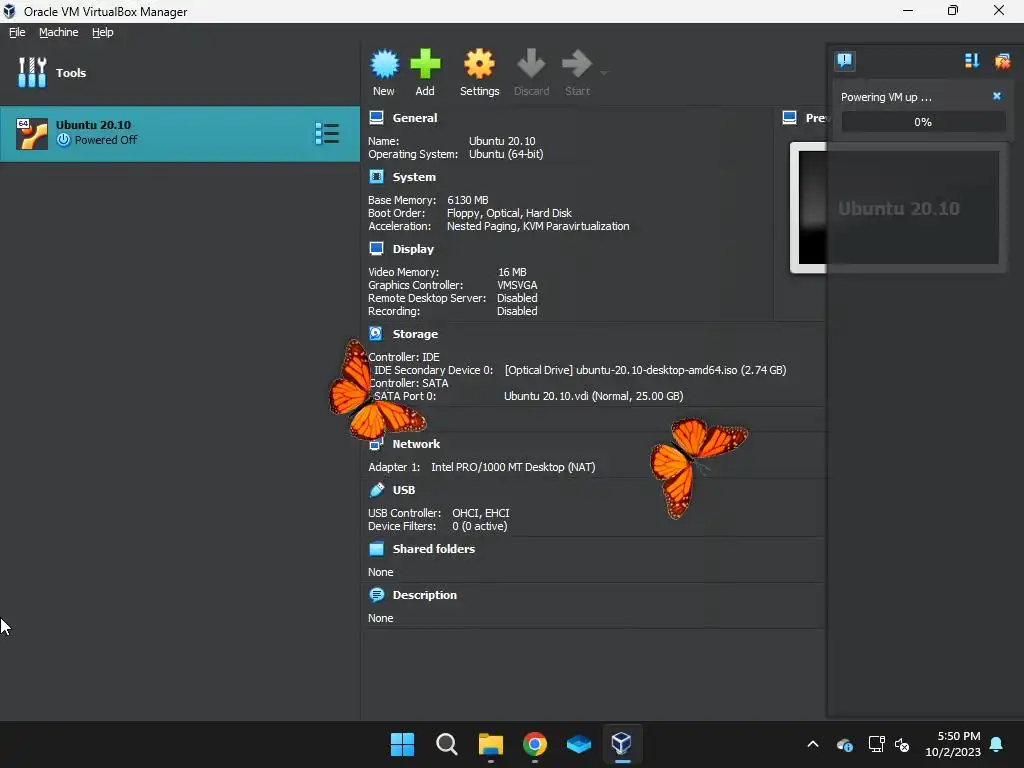1024x768 pixels.
Task: Select the Ubuntu 20.10 virtual machine entry
Action: pyautogui.click(x=180, y=133)
